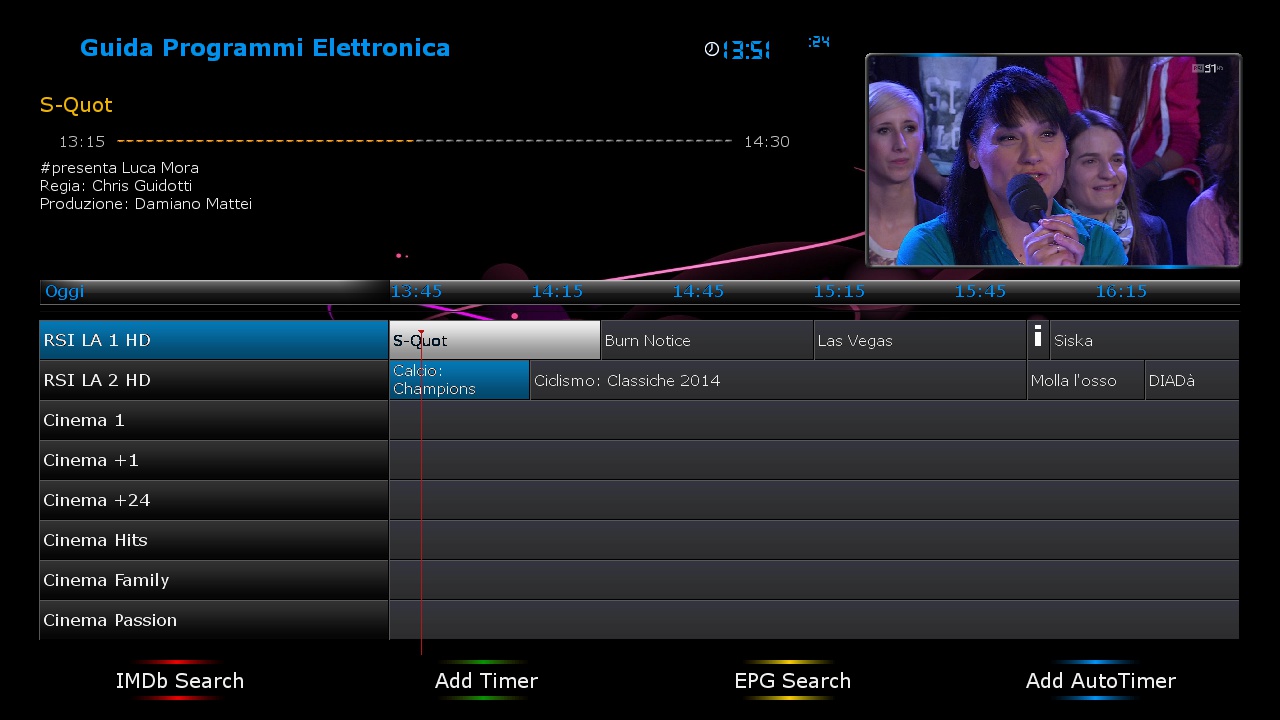The height and width of the screenshot is (720, 1280).
Task: Select the S-Quot programme cell
Action: (495, 340)
